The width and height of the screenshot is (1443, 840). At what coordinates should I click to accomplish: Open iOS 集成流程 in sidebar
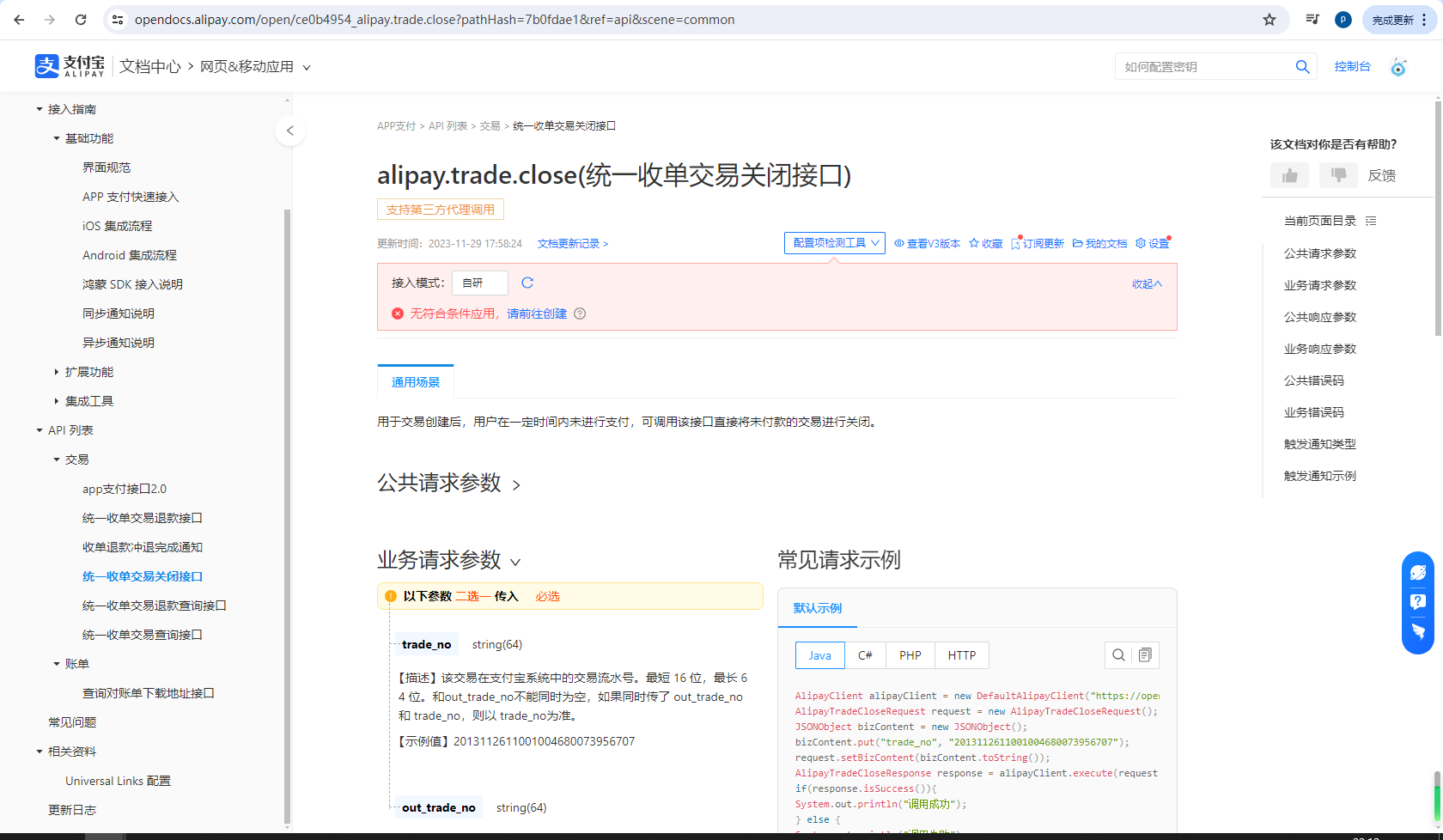tap(117, 226)
